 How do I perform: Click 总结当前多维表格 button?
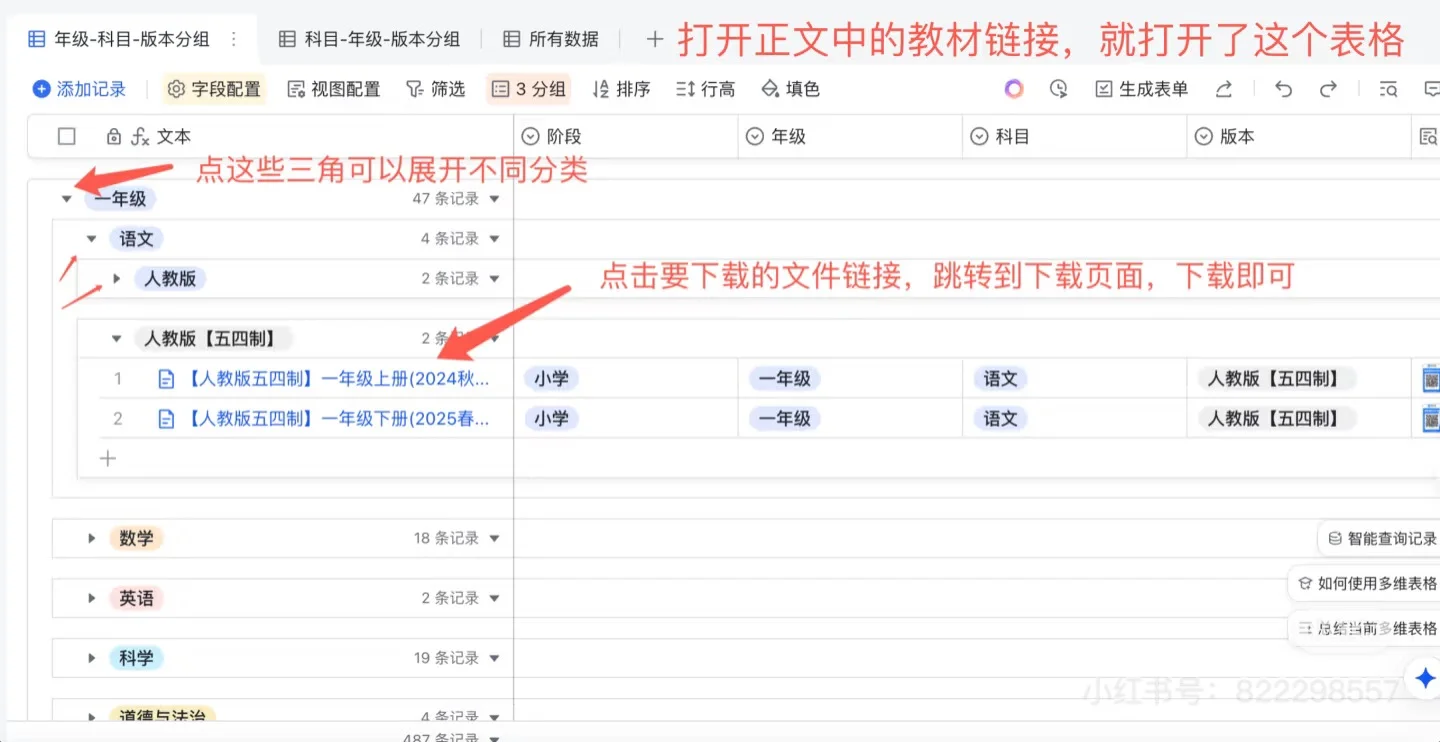1365,628
